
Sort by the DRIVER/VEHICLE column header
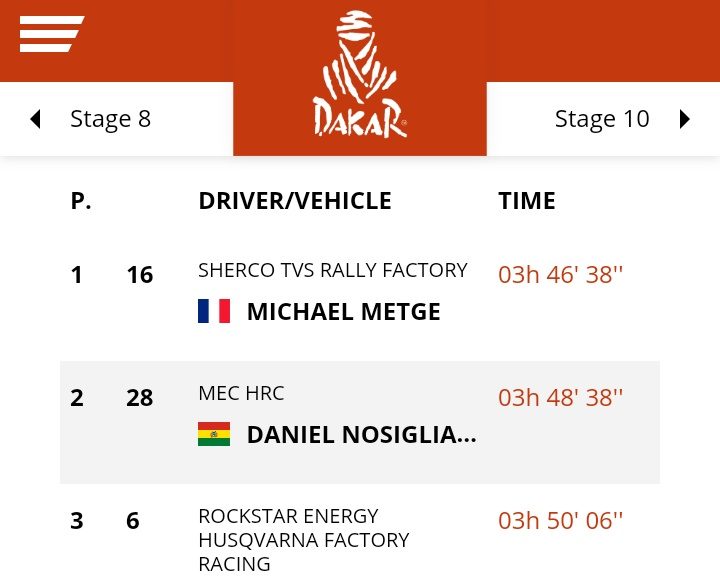point(295,201)
